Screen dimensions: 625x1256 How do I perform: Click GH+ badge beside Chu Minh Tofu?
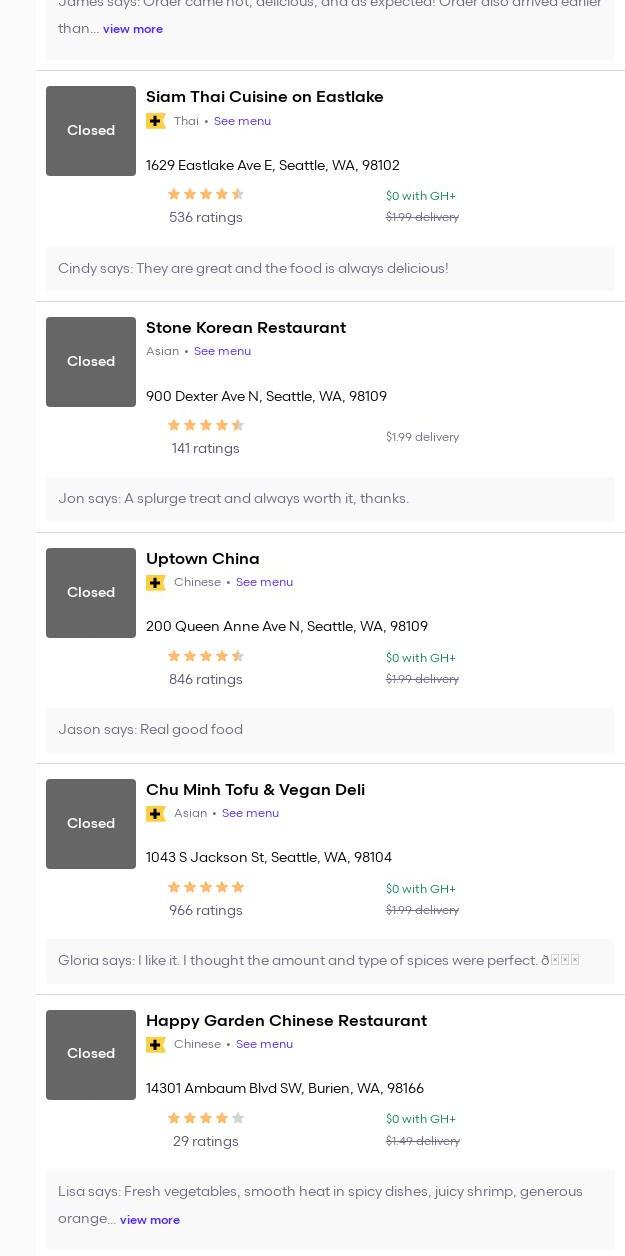[x=156, y=814]
